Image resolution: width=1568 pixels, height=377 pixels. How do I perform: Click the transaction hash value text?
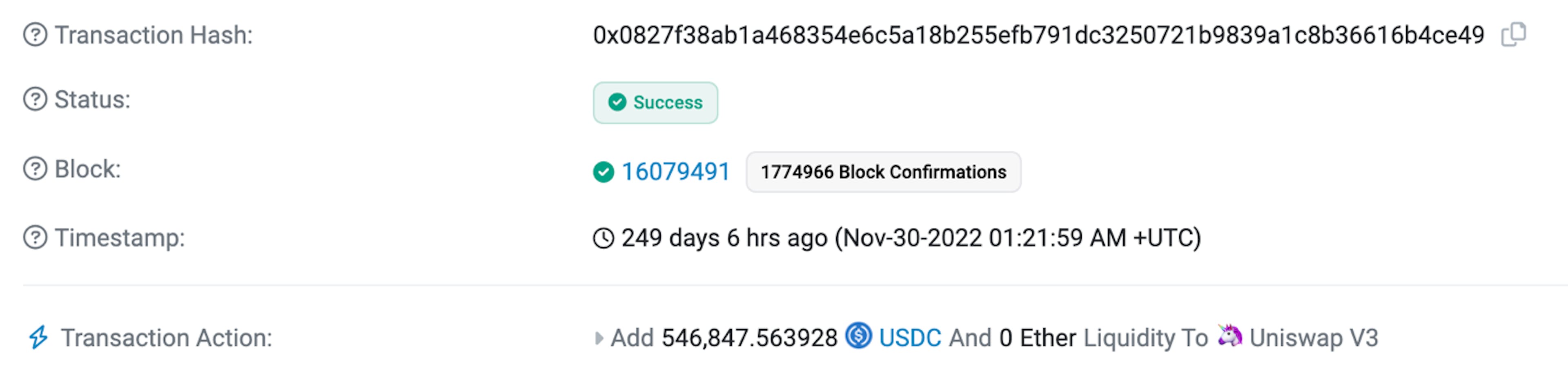pos(1038,35)
